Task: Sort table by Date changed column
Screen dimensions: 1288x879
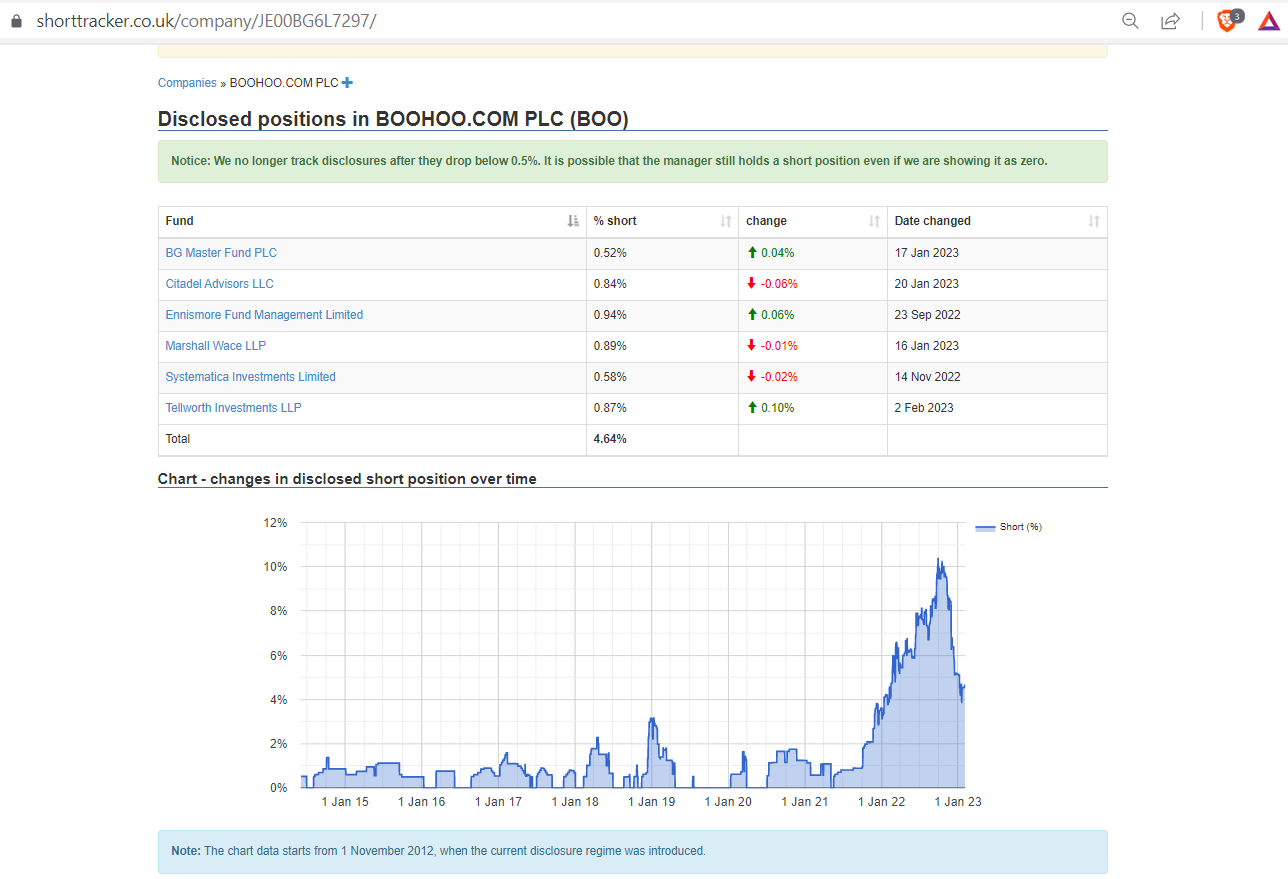Action: (1094, 221)
